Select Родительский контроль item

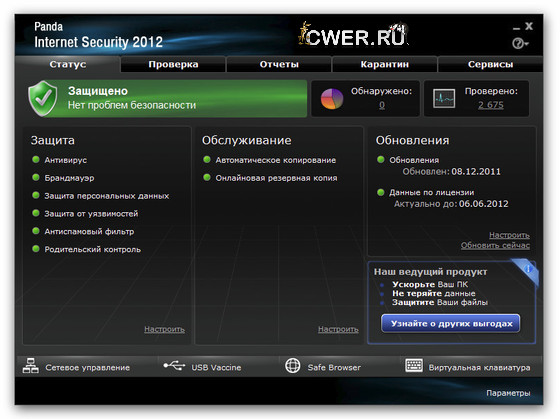[x=92, y=249]
